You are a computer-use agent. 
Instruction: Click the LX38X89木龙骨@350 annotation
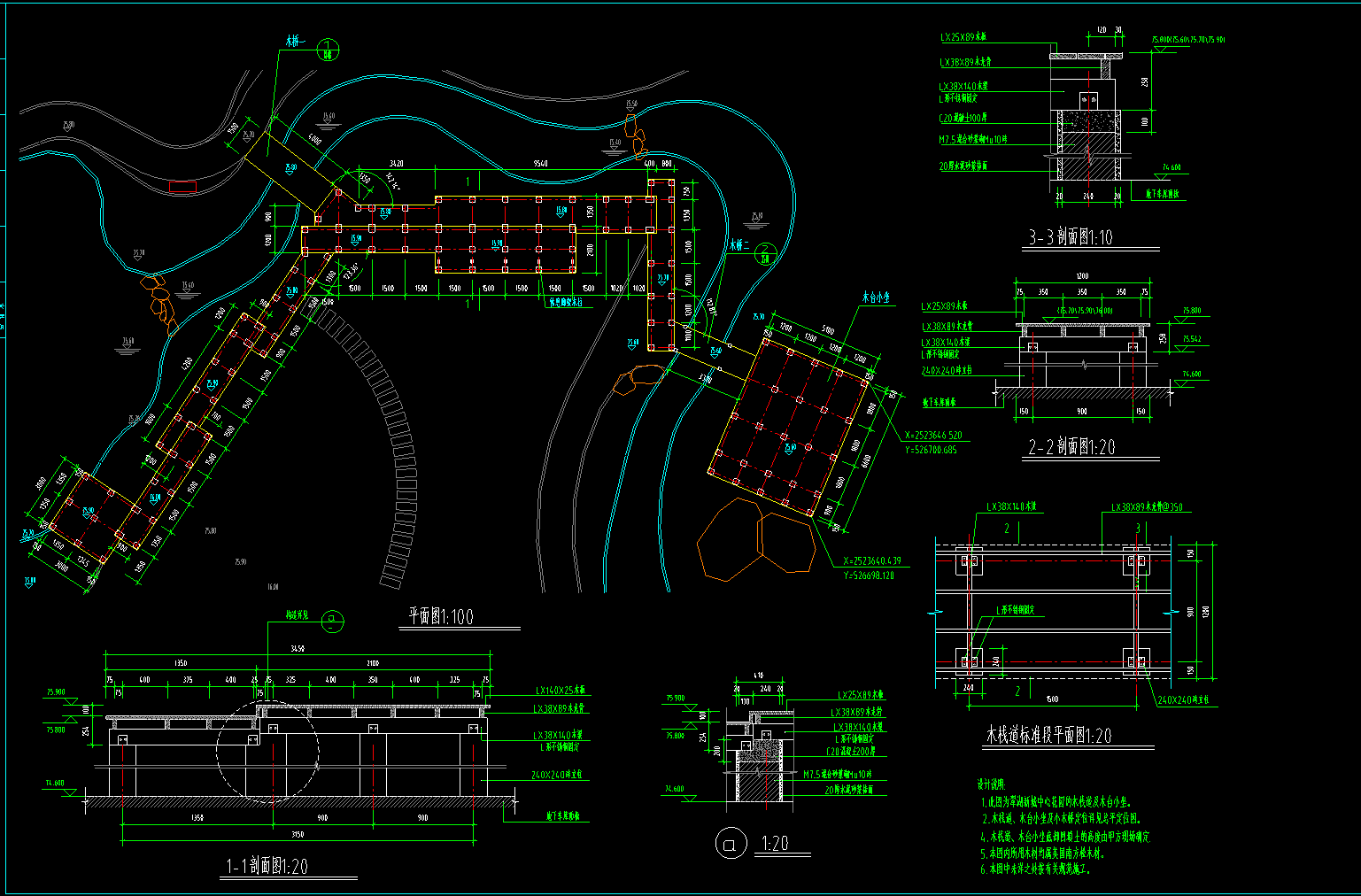tap(1146, 507)
